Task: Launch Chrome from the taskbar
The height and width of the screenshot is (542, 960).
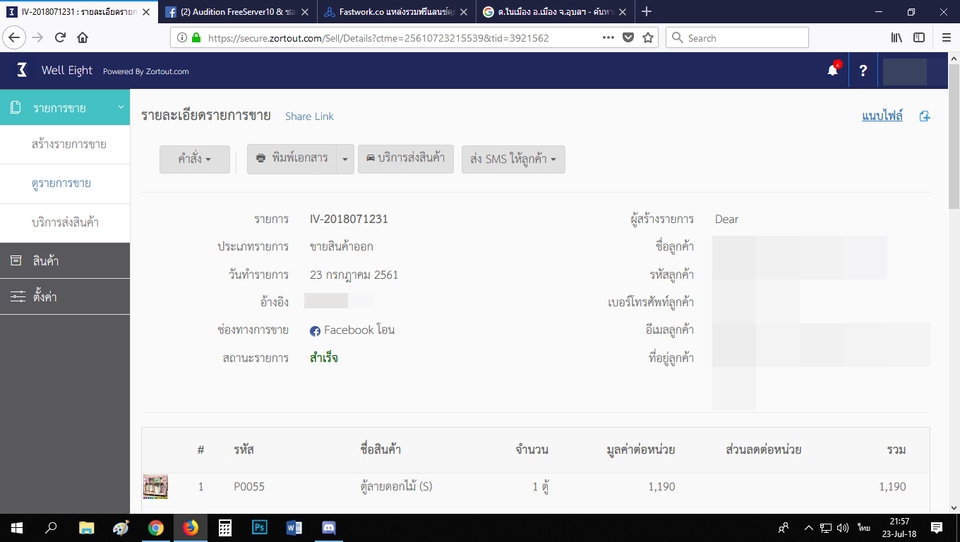Action: tap(156, 527)
